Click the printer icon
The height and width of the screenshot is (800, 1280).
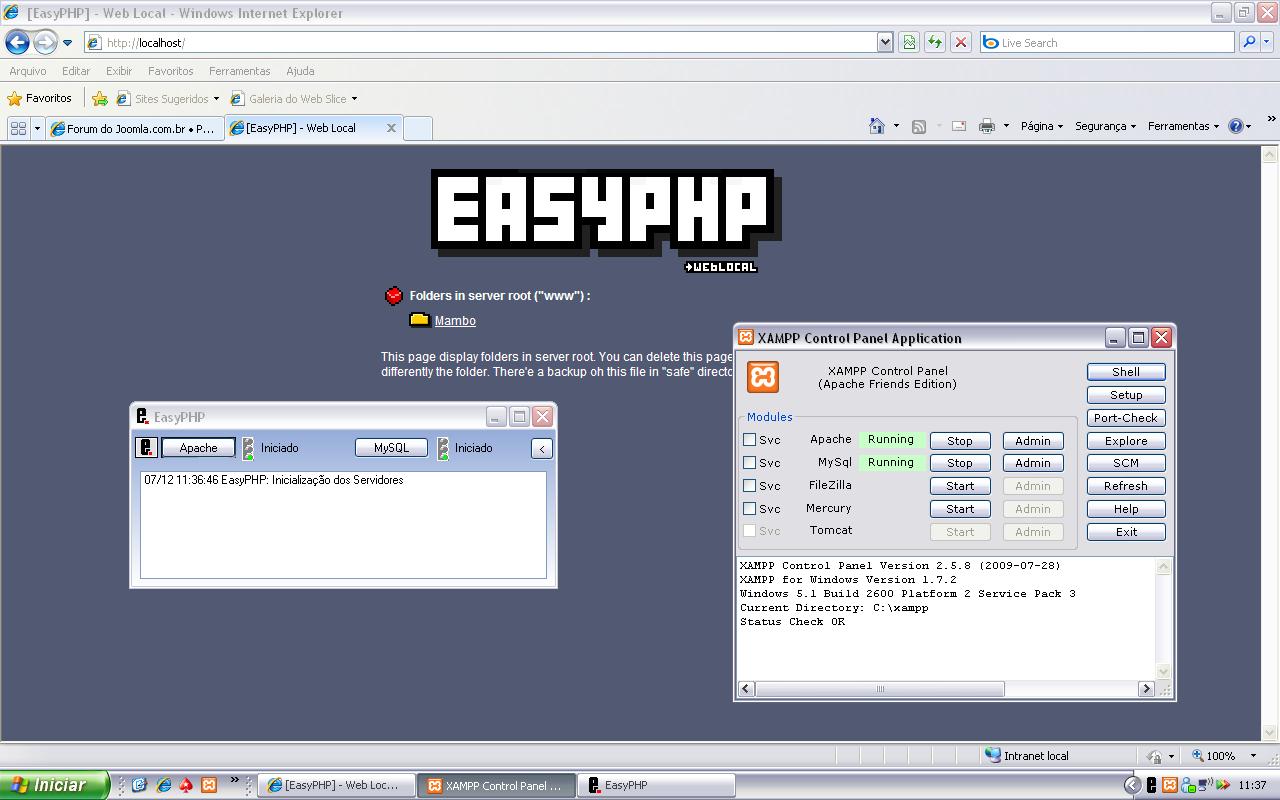tap(987, 126)
